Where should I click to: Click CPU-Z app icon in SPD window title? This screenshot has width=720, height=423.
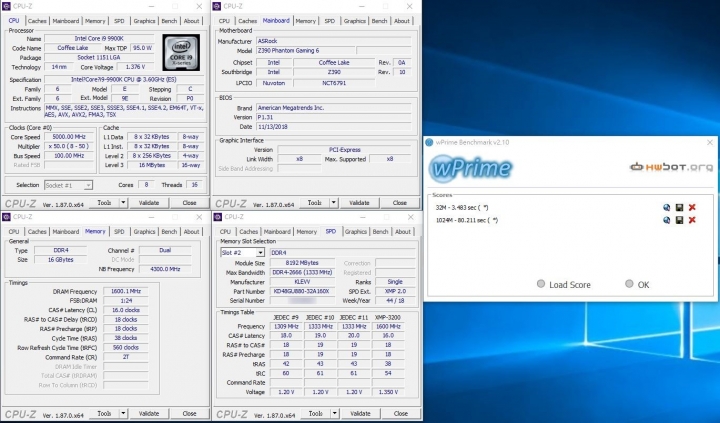(217, 217)
